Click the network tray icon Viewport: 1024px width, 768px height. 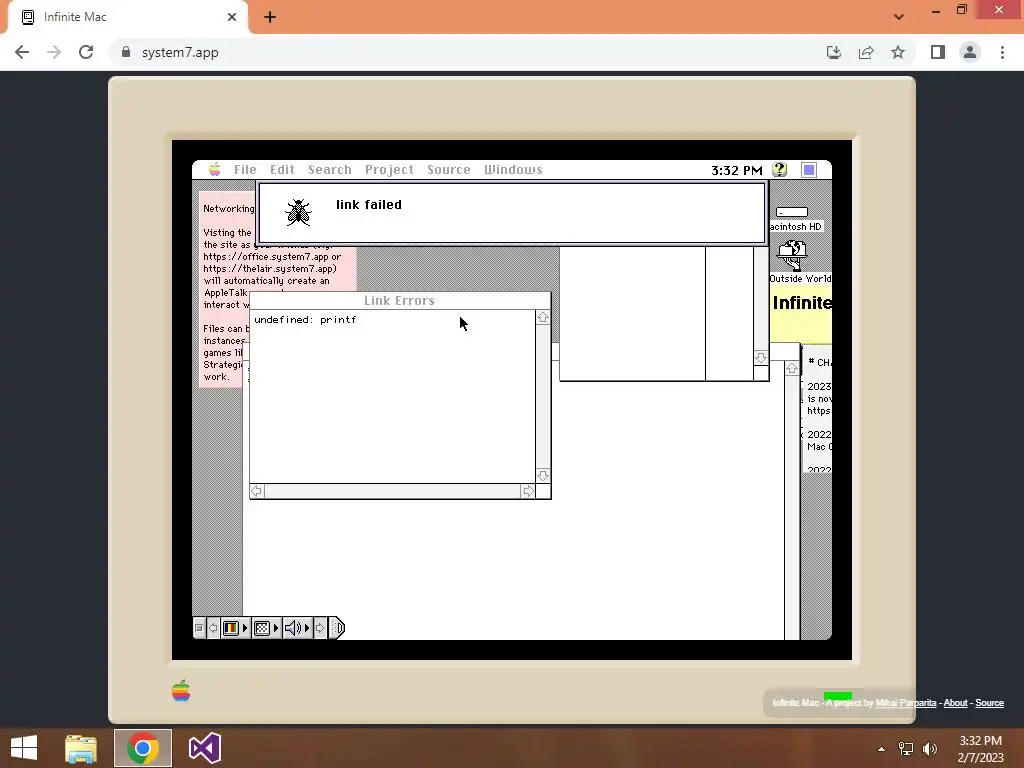point(906,749)
